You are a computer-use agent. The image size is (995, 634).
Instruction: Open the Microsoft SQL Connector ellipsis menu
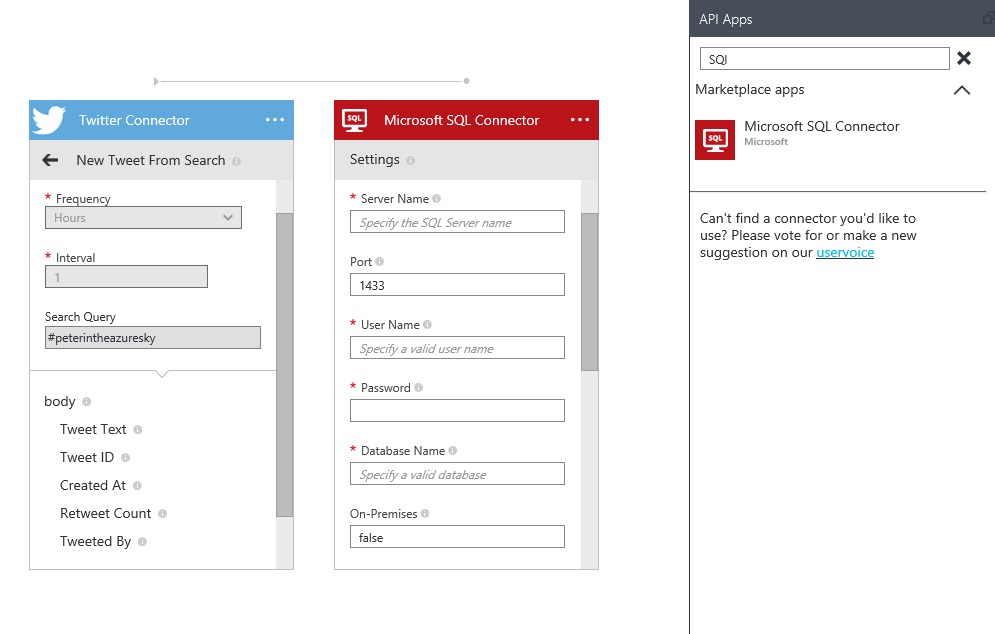click(580, 120)
